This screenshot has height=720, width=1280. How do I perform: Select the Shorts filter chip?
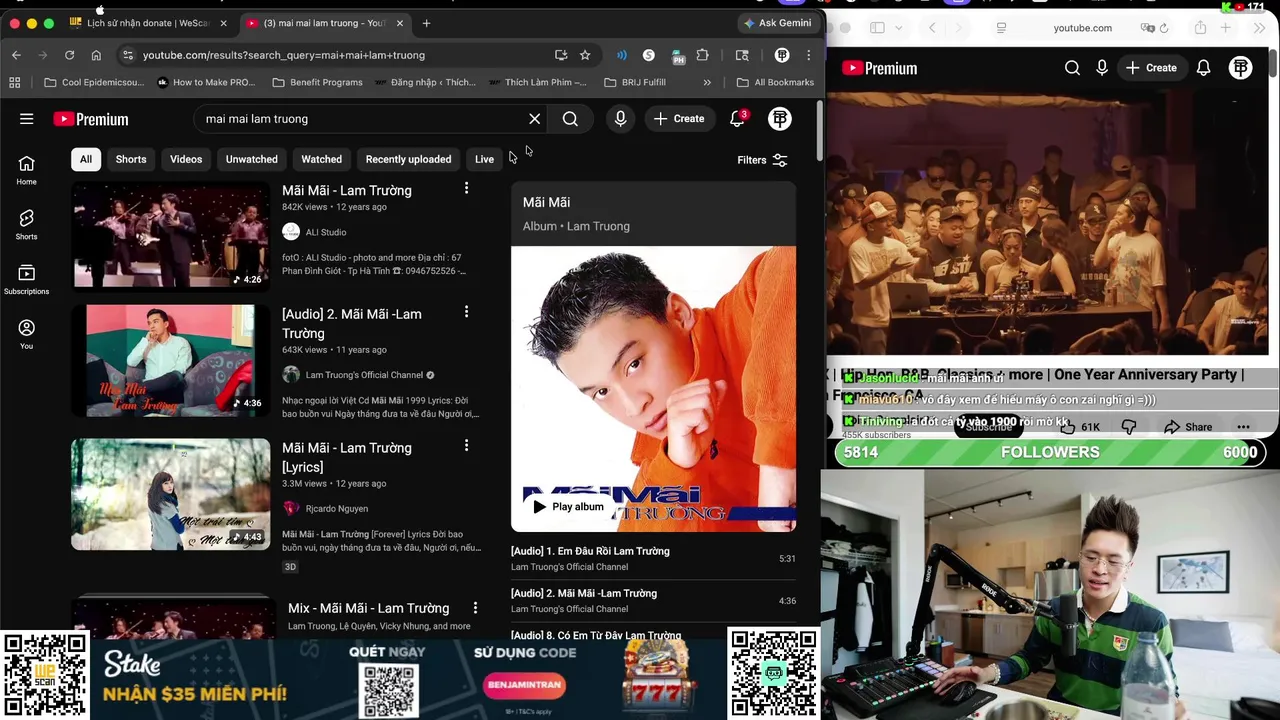coord(131,159)
